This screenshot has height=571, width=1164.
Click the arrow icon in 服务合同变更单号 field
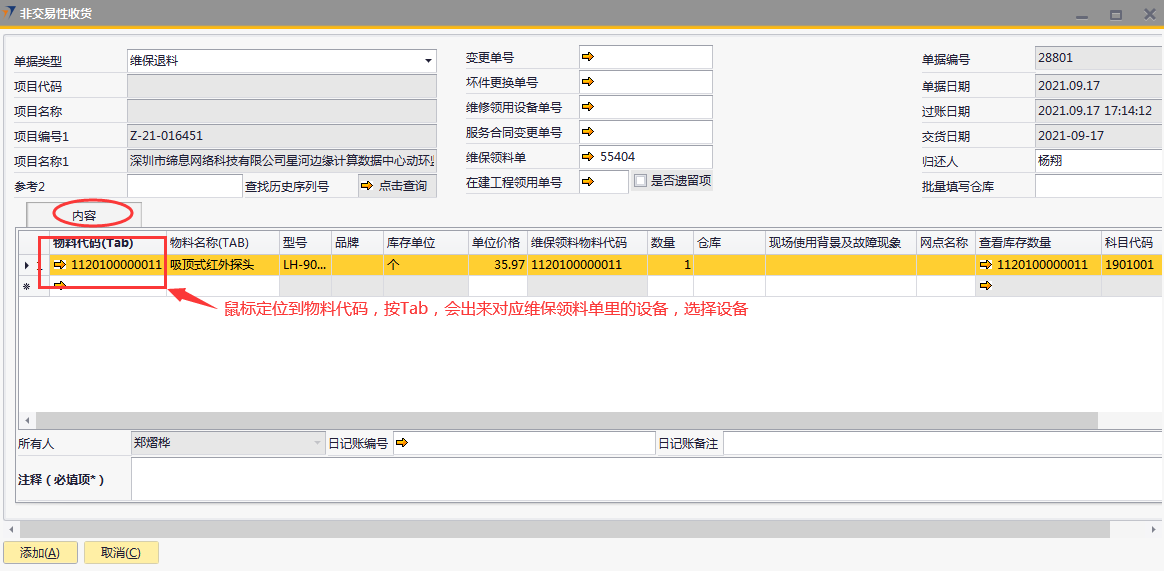[588, 131]
